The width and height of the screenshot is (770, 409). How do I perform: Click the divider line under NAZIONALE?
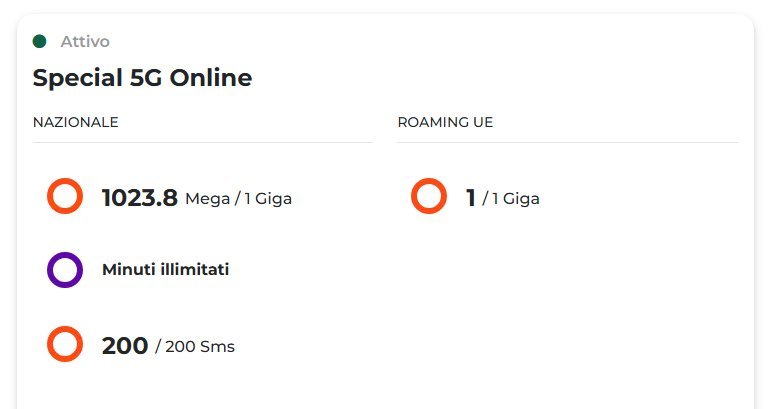[202, 142]
